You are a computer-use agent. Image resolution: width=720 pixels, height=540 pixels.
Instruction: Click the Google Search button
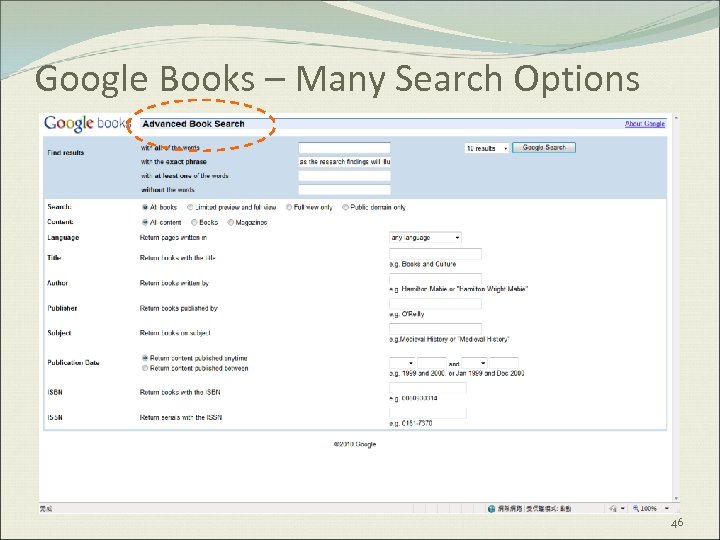(544, 147)
